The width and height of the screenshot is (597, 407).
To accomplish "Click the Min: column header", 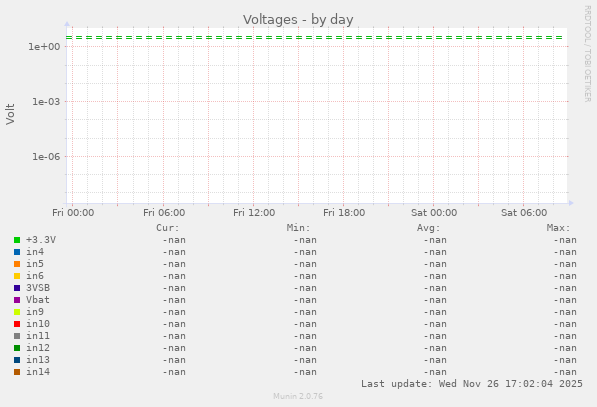I will point(298,228).
